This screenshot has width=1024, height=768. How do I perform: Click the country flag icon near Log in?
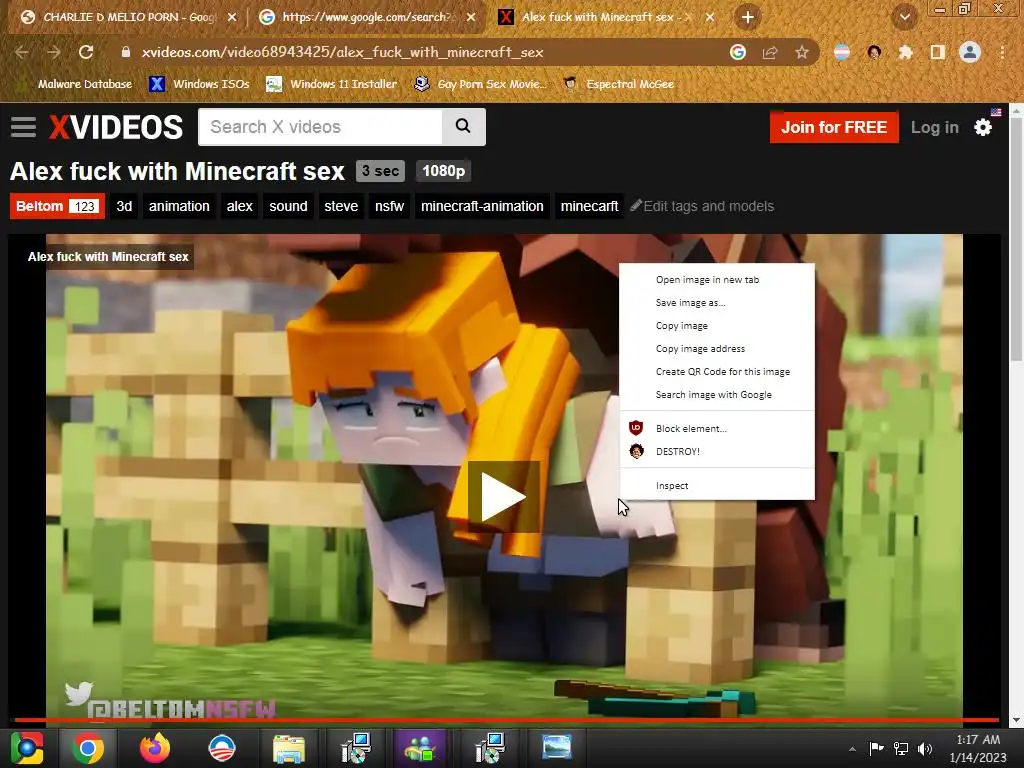(996, 112)
